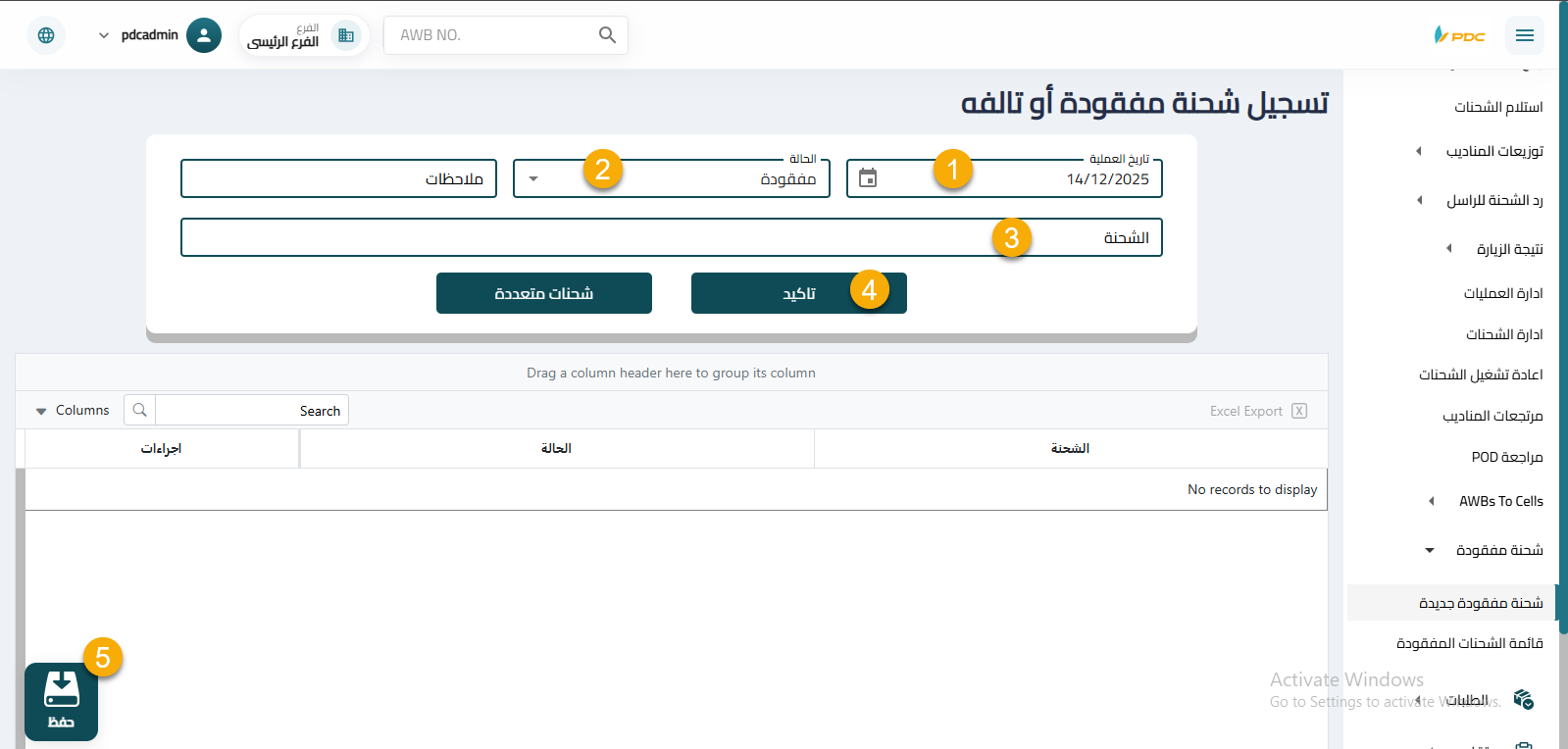Viewport: 1568px width, 749px height.
Task: Toggle the hamburger sidebar menu
Action: point(1525,35)
